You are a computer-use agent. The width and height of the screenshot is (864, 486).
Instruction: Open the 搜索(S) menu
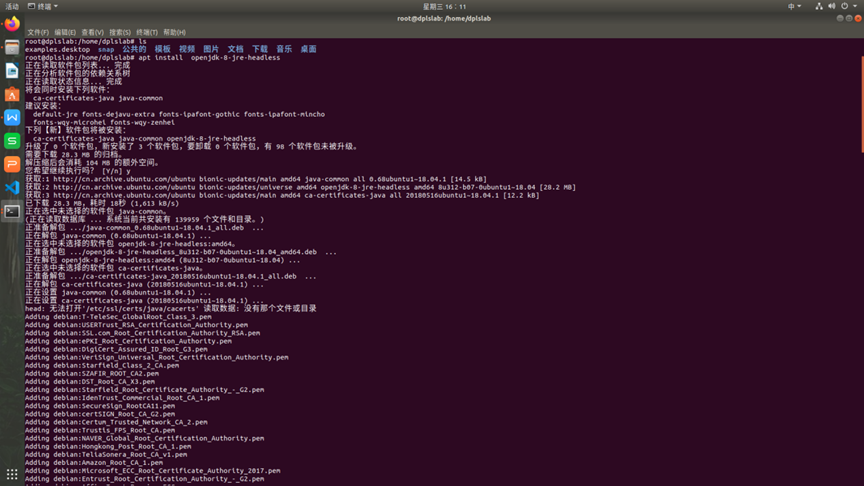coord(120,33)
